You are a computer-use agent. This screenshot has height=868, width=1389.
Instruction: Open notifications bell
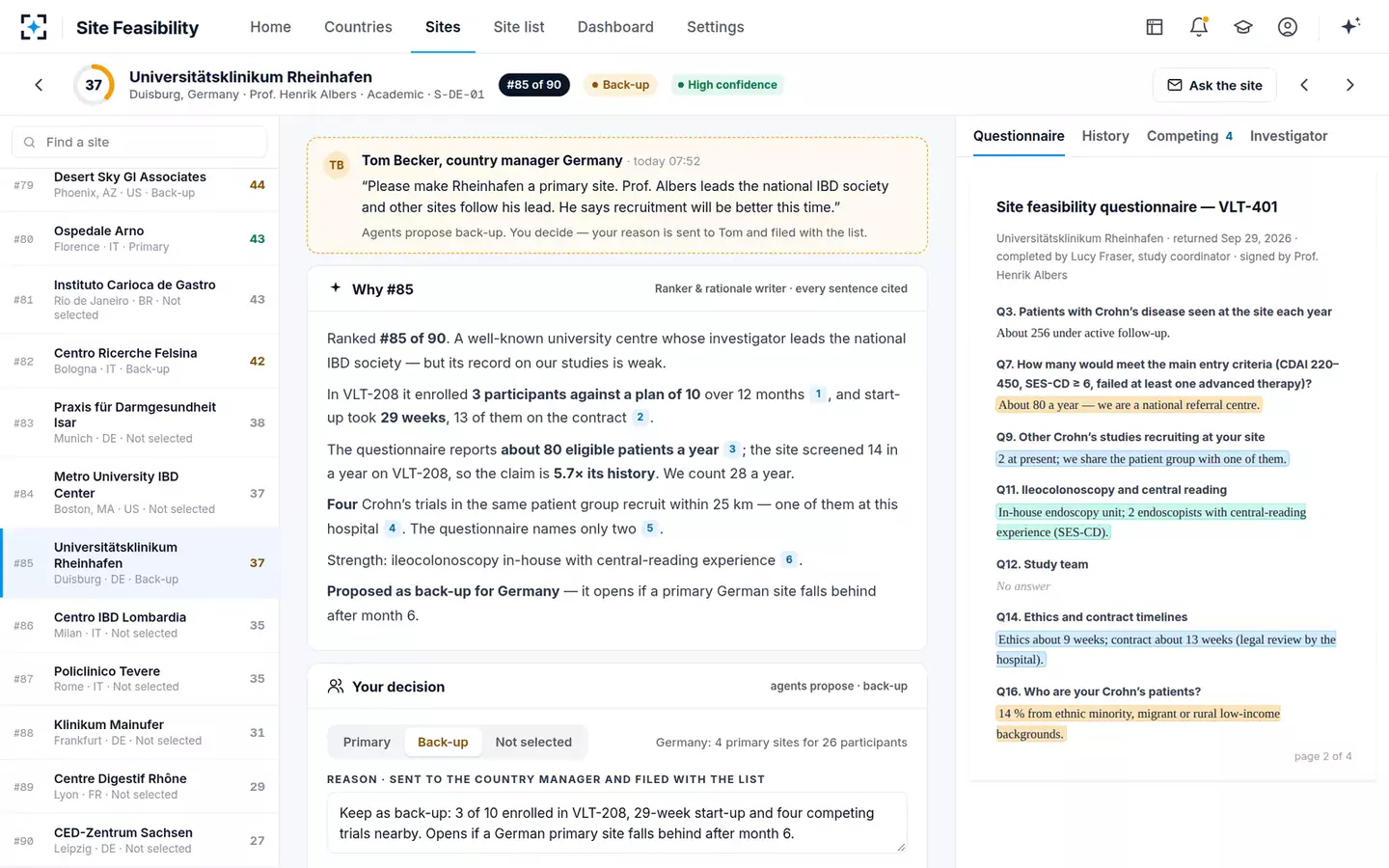[x=1199, y=27]
